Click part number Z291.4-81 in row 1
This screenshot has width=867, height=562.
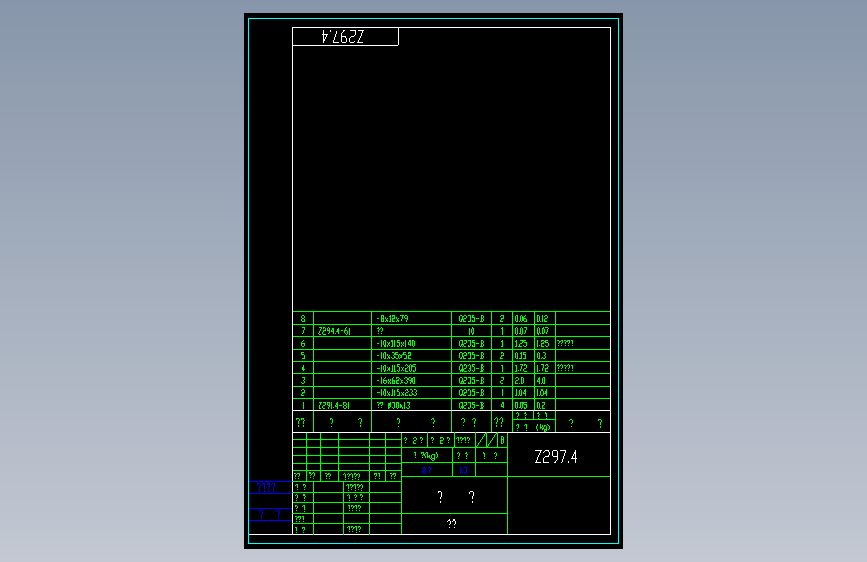(x=333, y=405)
